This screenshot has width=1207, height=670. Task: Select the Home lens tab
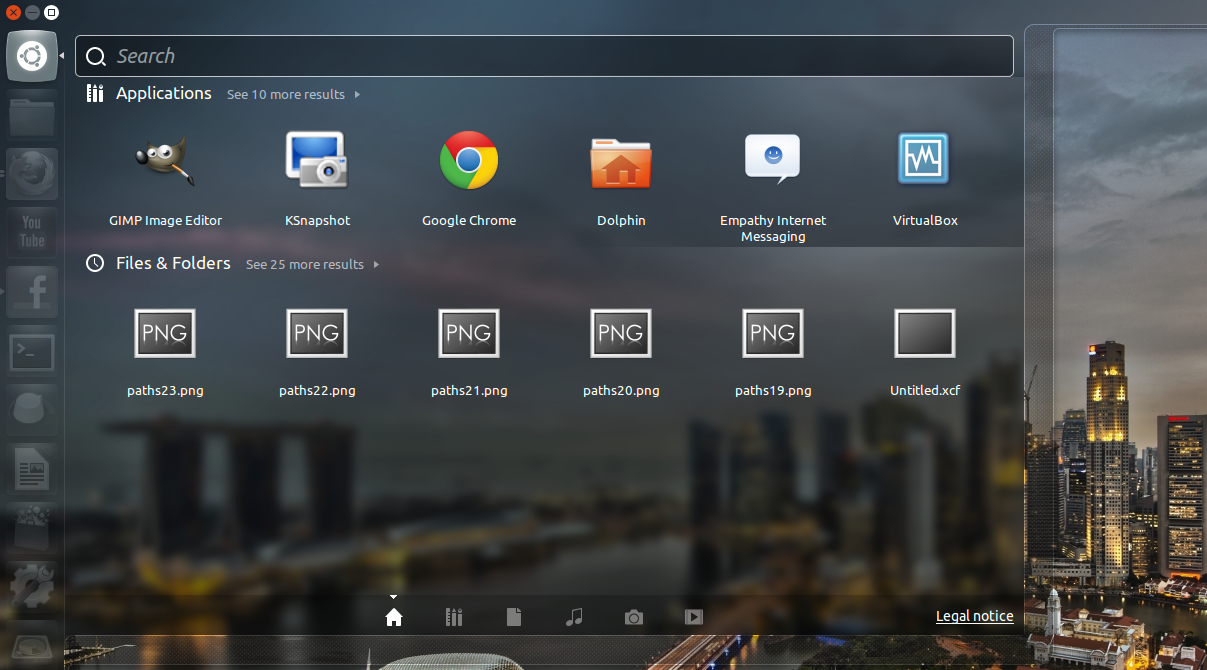tap(394, 617)
